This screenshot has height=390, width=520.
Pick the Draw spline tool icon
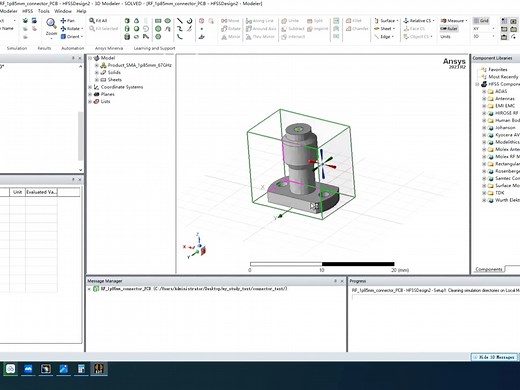point(180,29)
